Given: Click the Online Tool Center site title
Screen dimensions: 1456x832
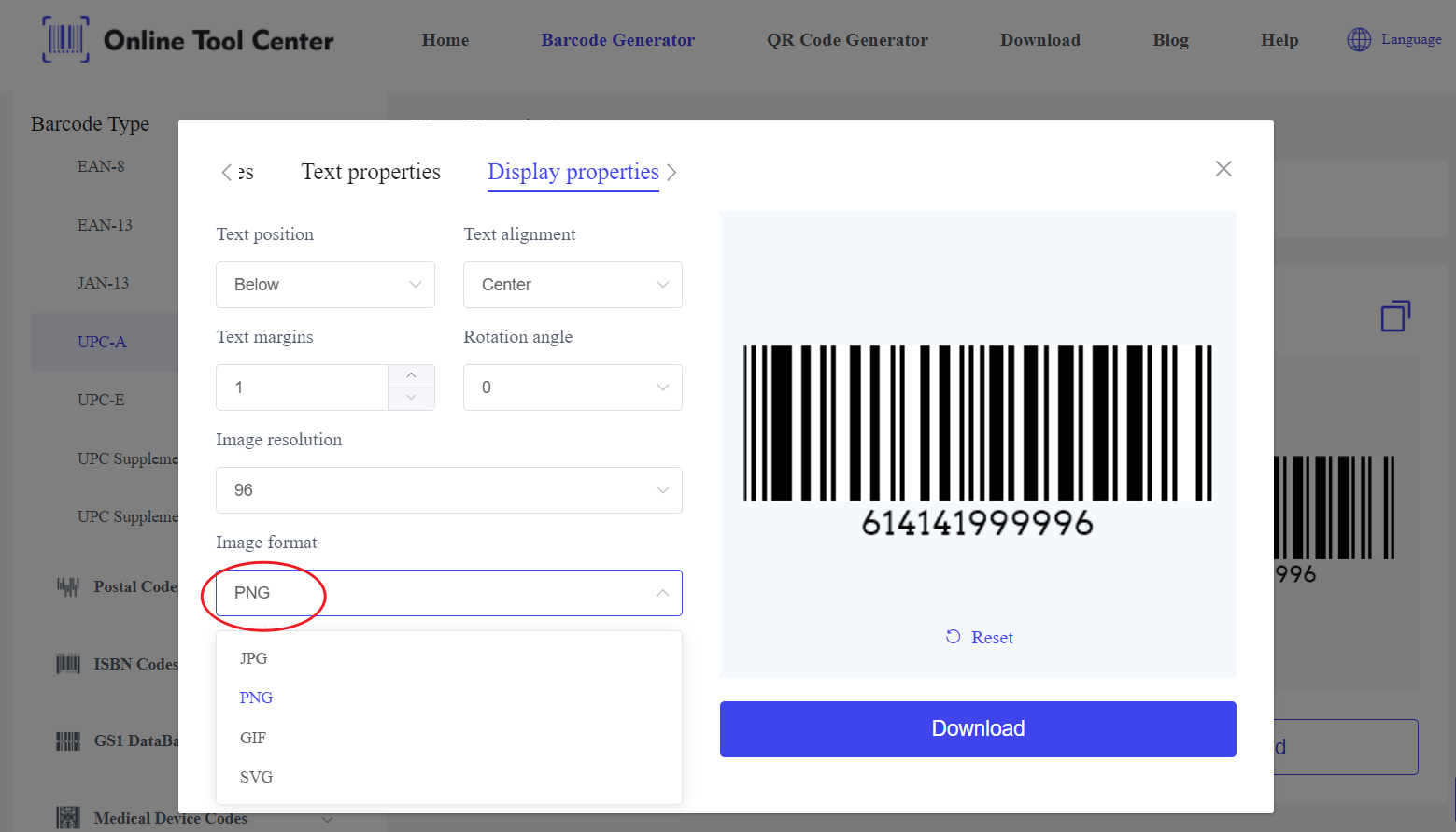Looking at the screenshot, I should click(x=219, y=40).
